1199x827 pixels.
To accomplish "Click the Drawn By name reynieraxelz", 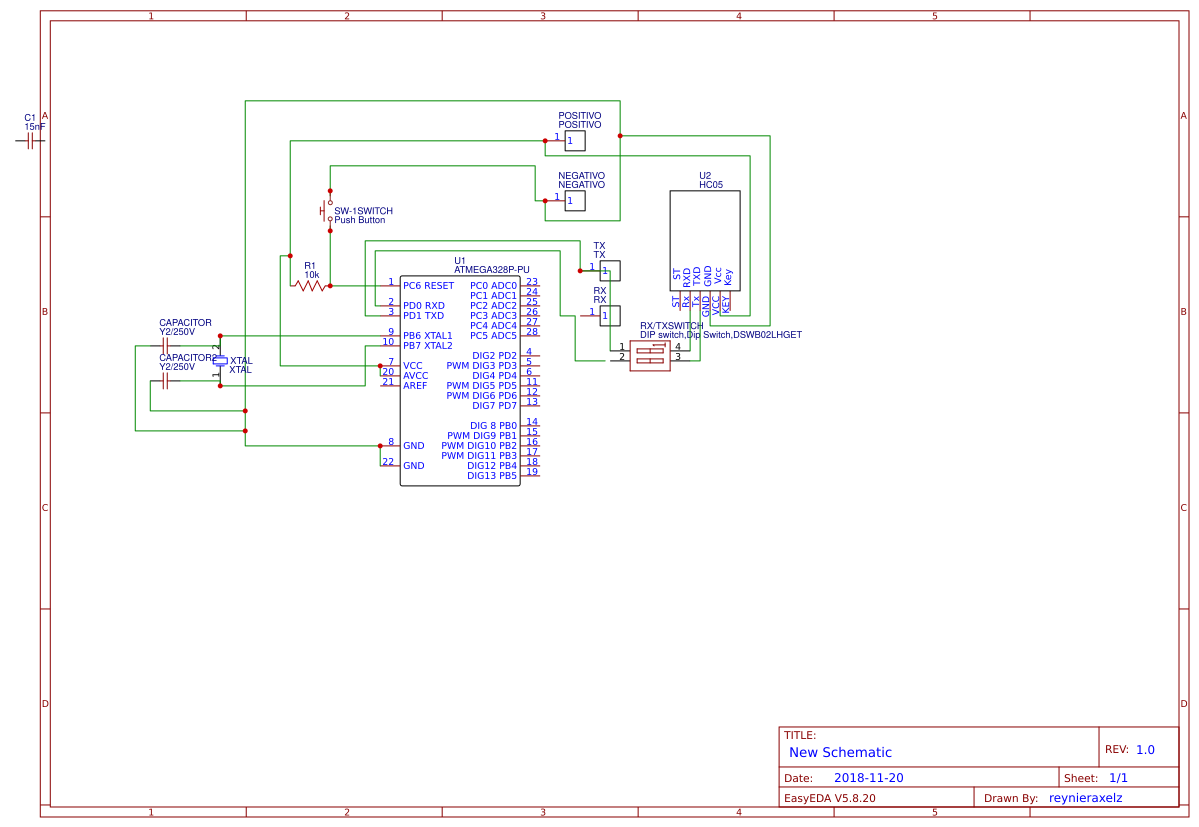I will [x=1086, y=797].
